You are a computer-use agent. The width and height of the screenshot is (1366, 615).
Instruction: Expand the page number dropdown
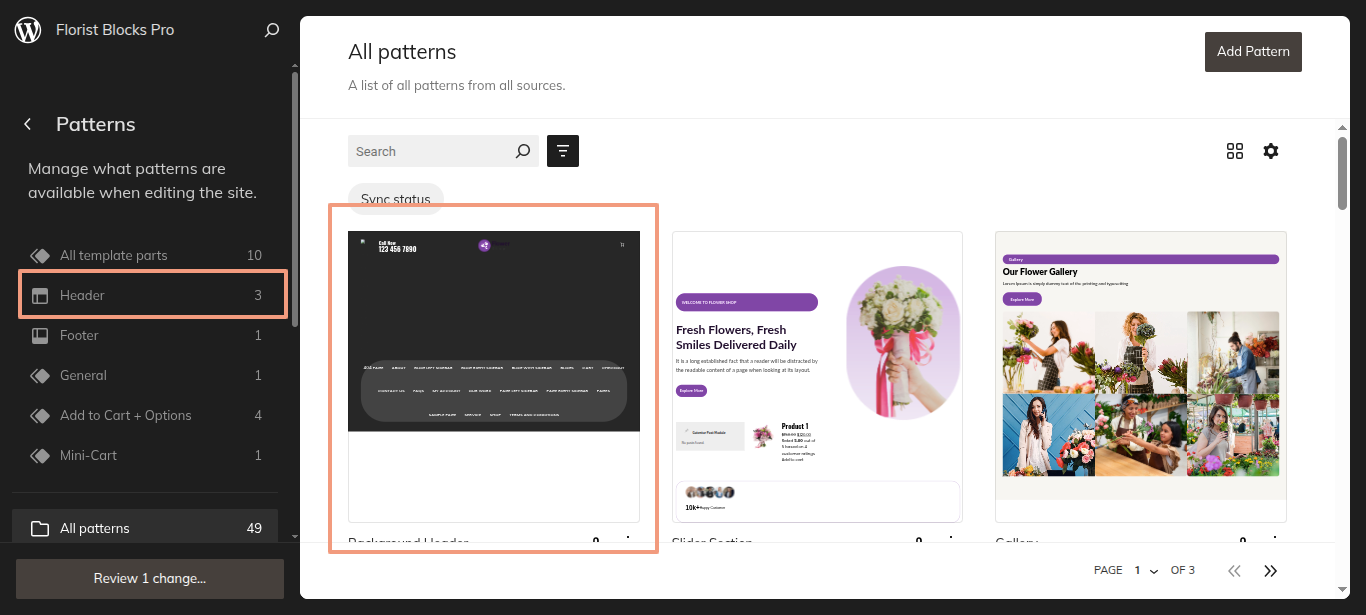tap(1145, 570)
